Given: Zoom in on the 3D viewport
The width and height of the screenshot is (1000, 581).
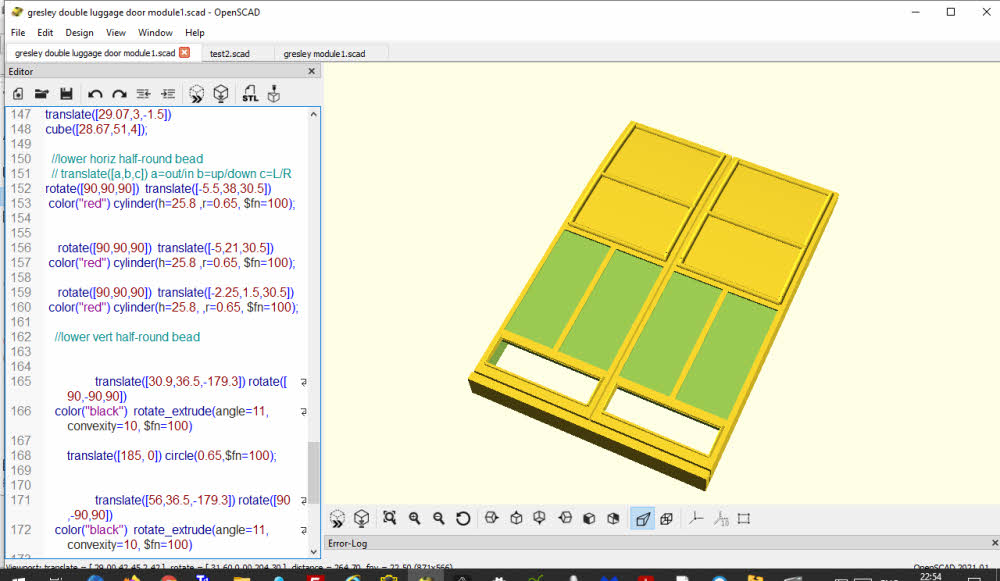Looking at the screenshot, I should click(x=414, y=518).
